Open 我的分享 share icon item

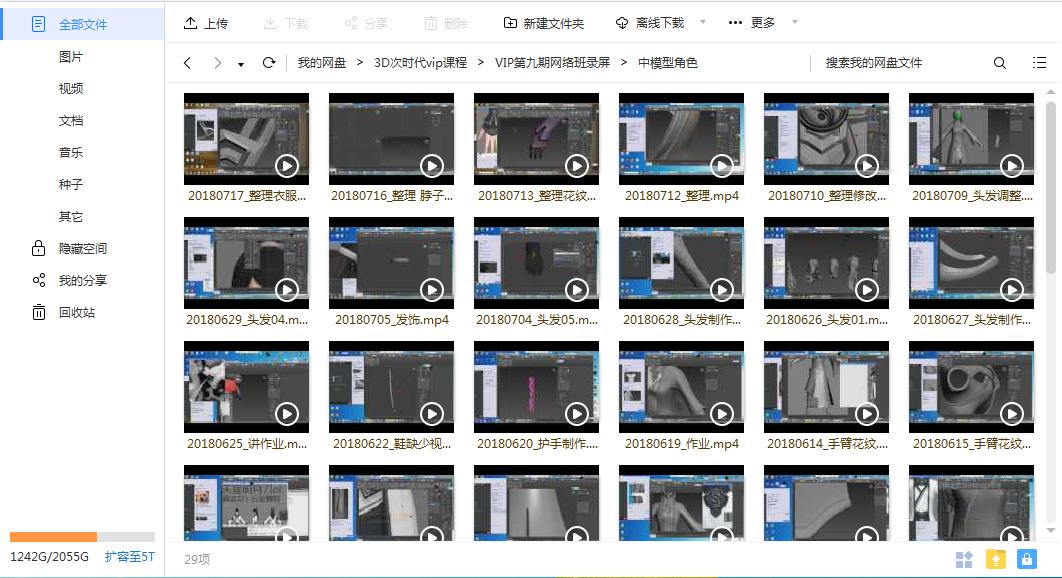click(69, 281)
